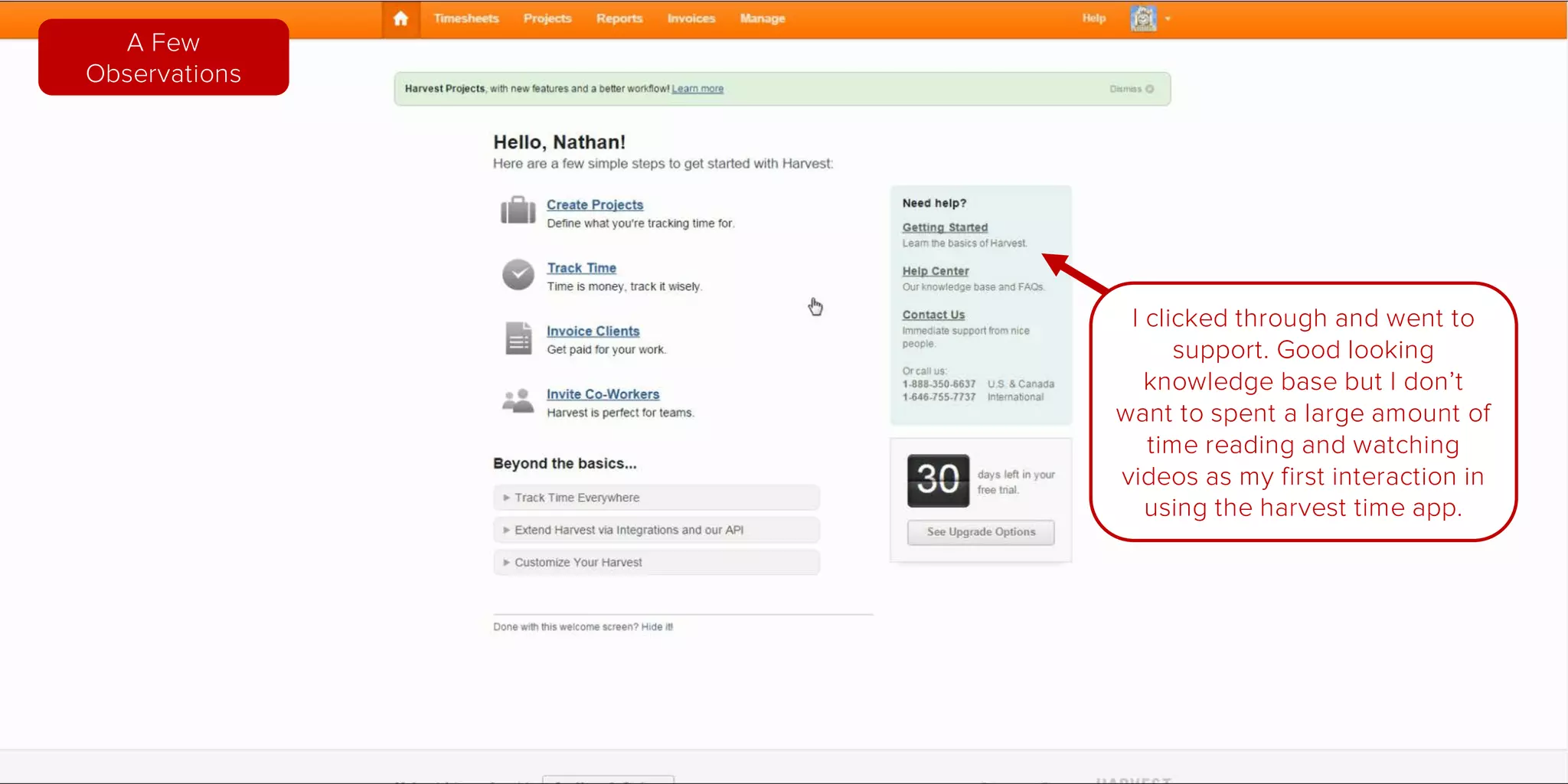
Task: Click the document icon for Invoice Clients
Action: coord(518,338)
